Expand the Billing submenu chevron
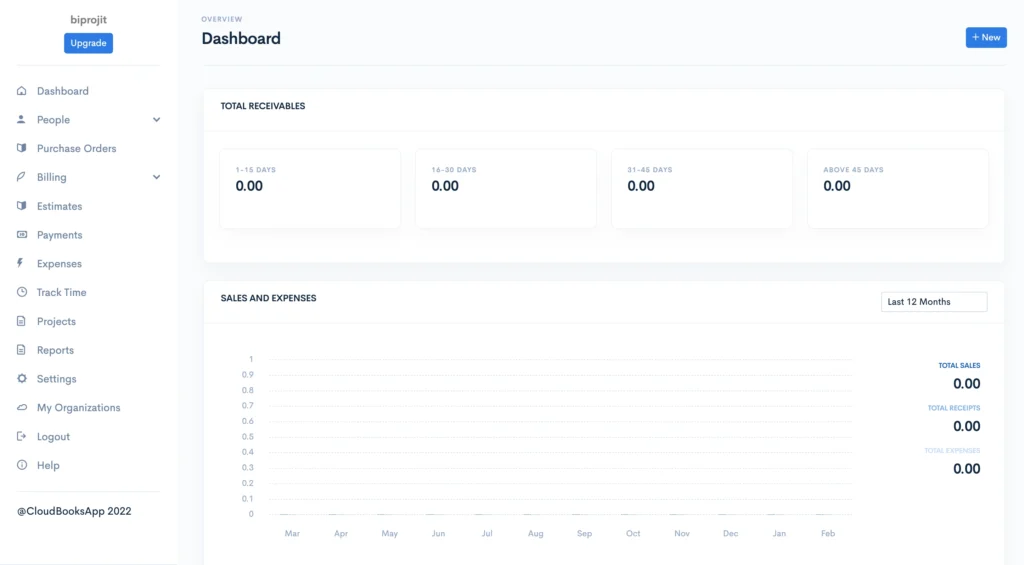The height and width of the screenshot is (565, 1024). pos(156,177)
